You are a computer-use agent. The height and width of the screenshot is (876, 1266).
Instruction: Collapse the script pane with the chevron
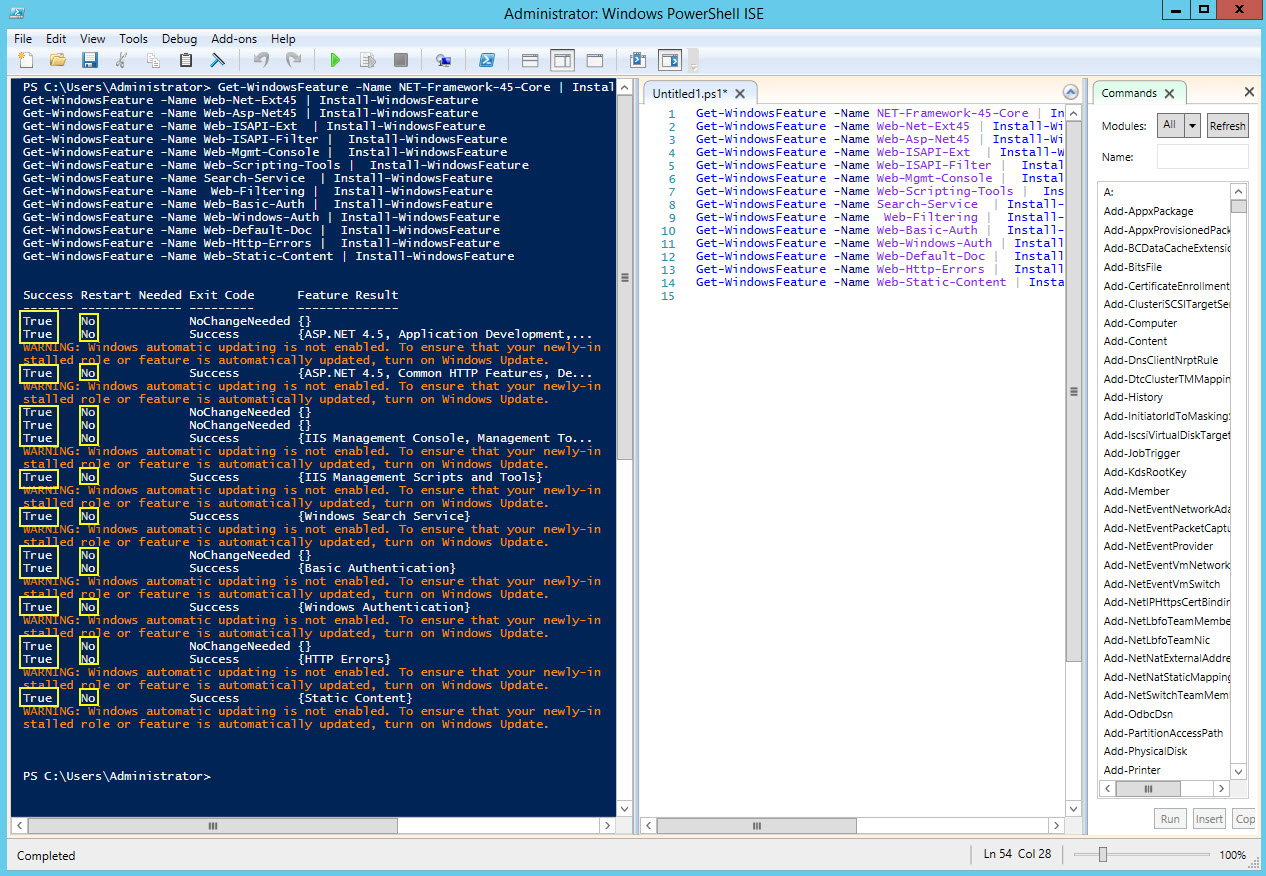pyautogui.click(x=1069, y=91)
